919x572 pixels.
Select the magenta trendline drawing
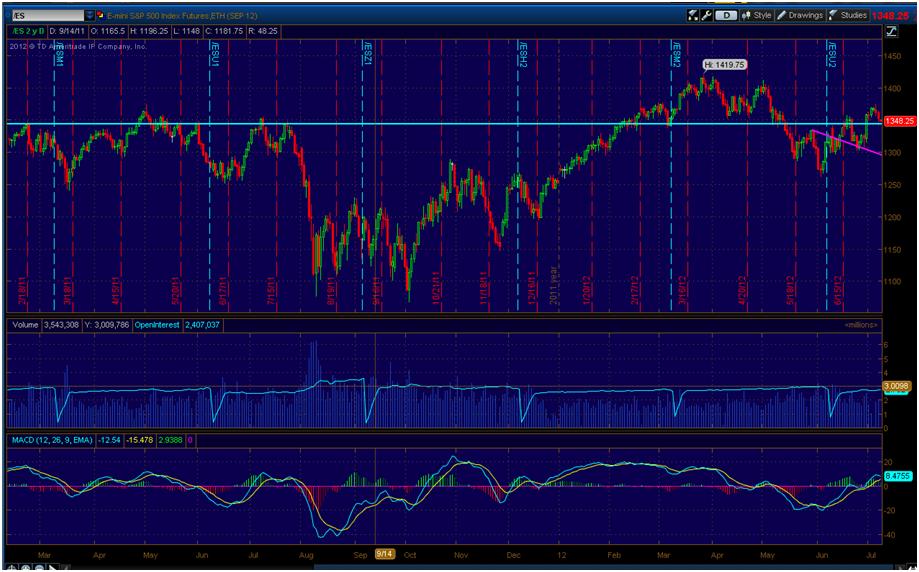click(846, 142)
